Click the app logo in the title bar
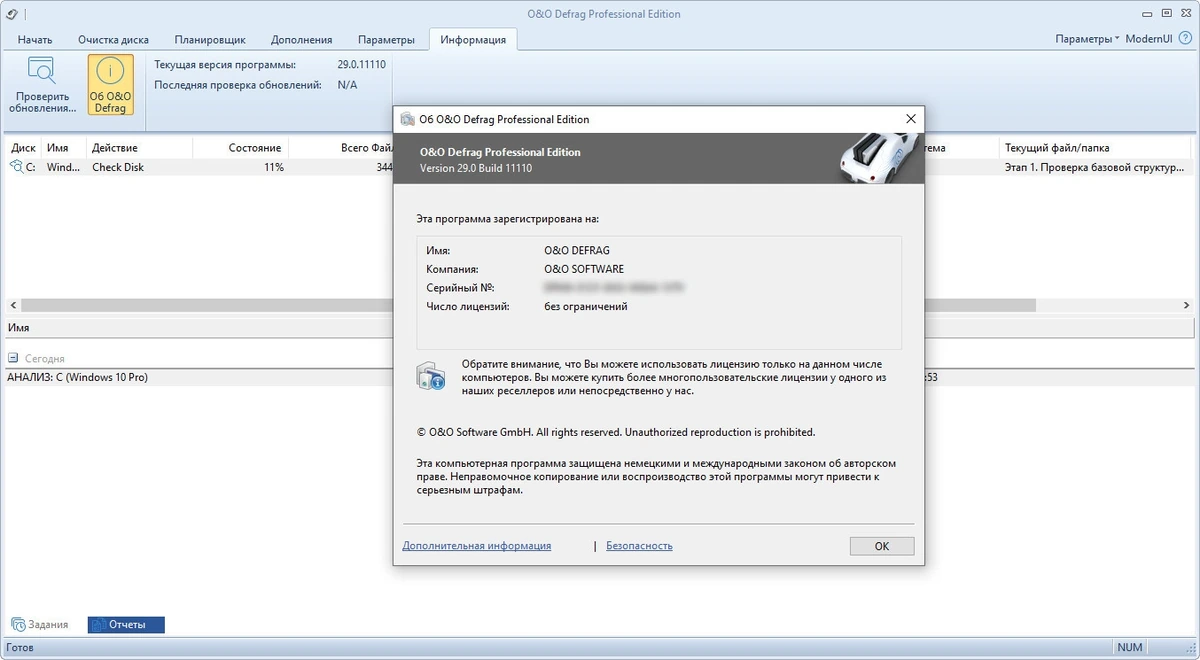 coord(11,14)
